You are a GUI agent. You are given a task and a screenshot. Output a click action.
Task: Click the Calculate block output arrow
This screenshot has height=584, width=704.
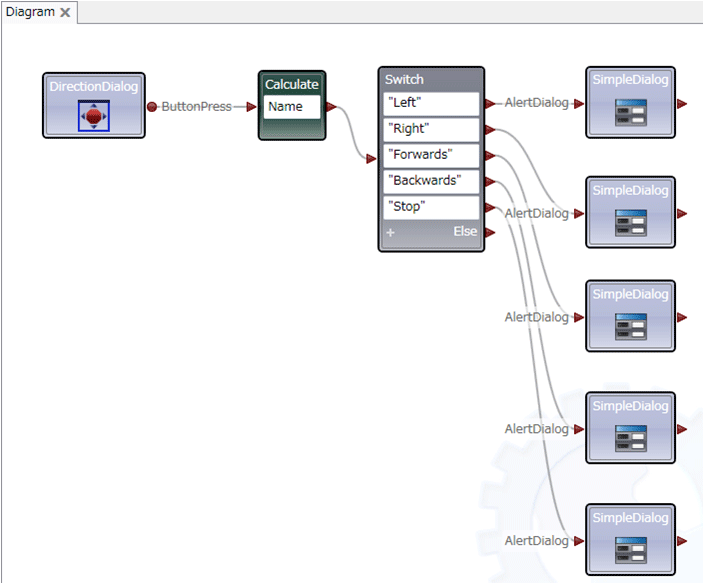pyautogui.click(x=331, y=107)
